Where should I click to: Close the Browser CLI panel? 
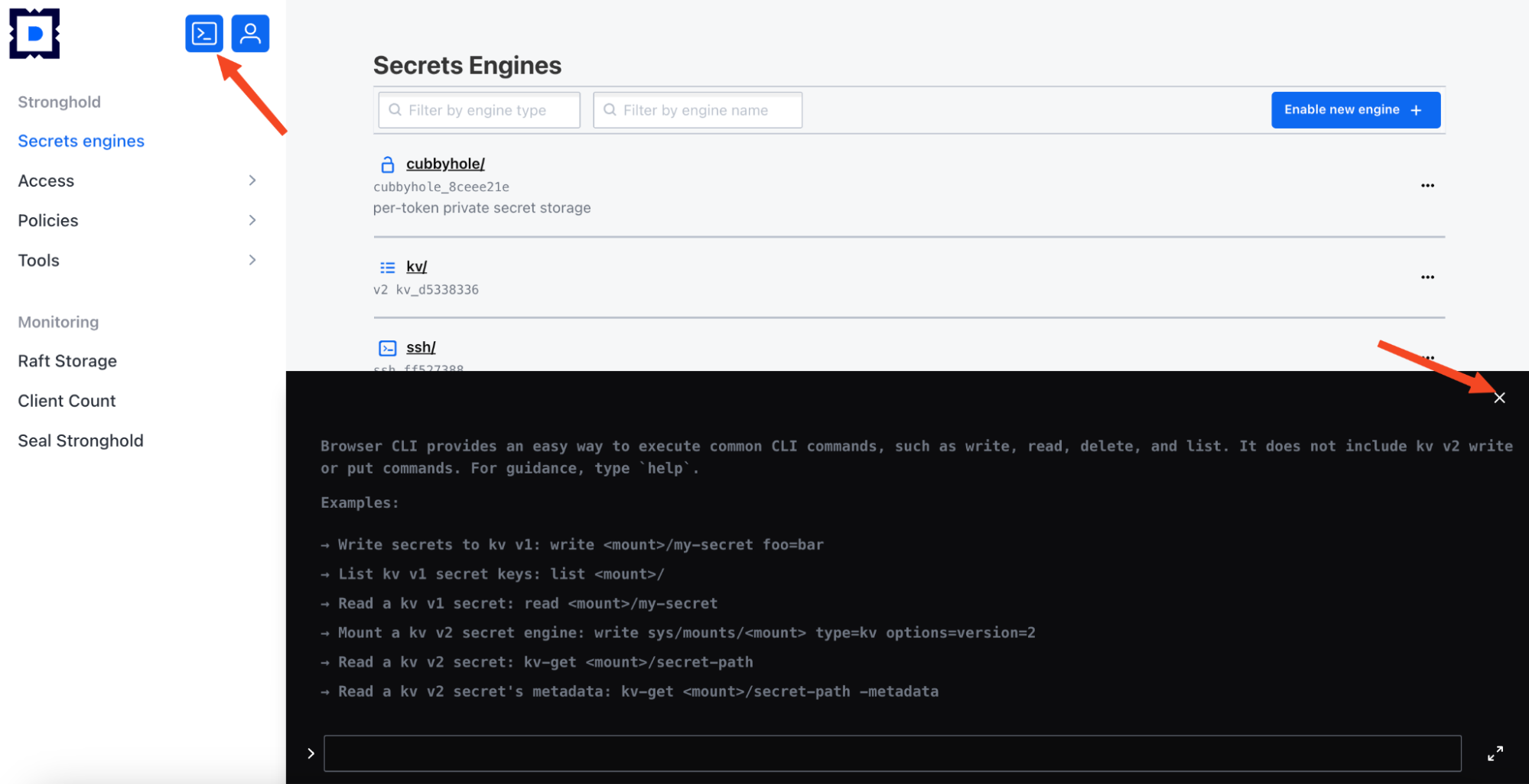pos(1499,398)
